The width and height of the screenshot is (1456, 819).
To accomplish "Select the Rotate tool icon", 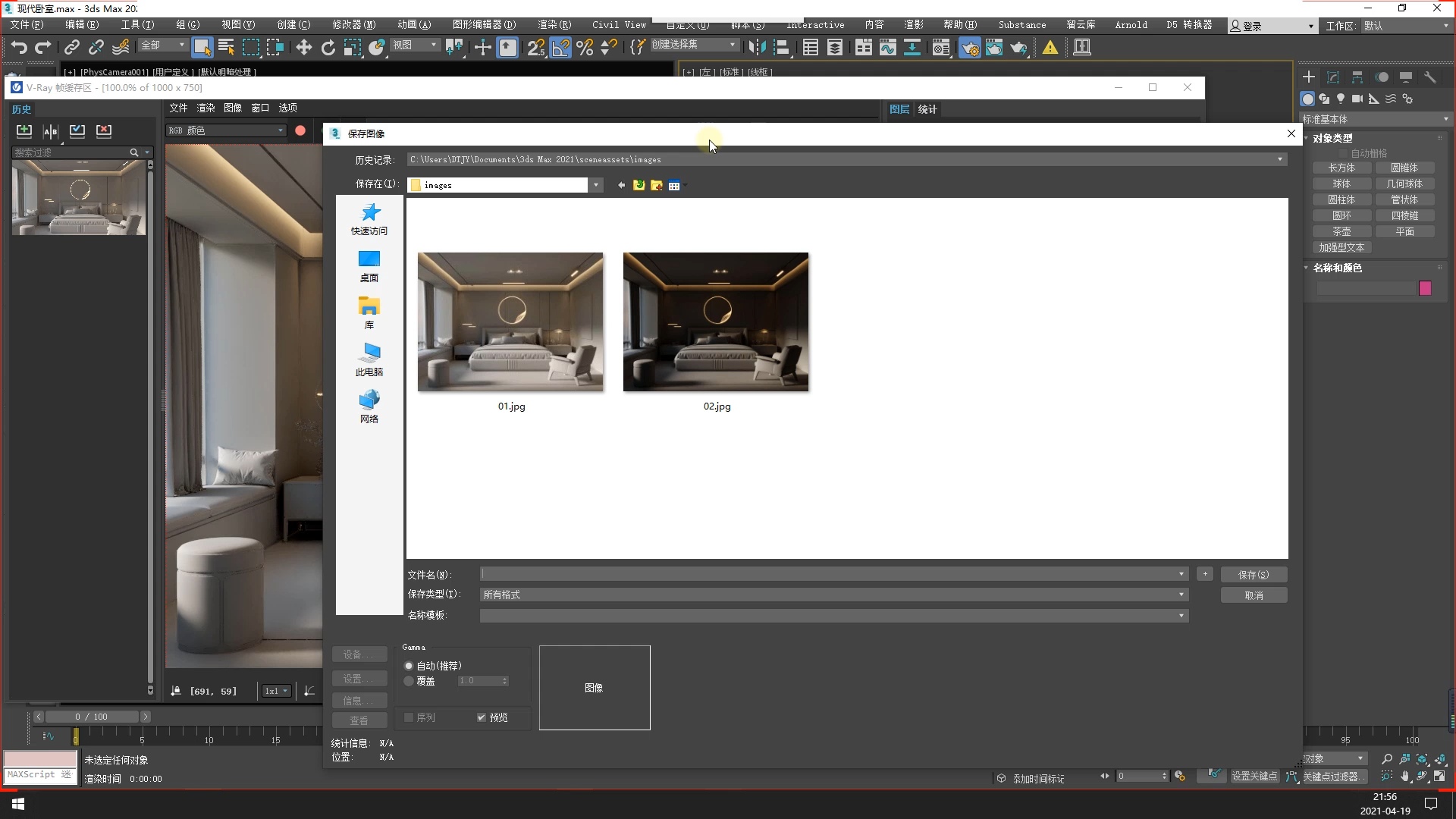I will [x=328, y=48].
